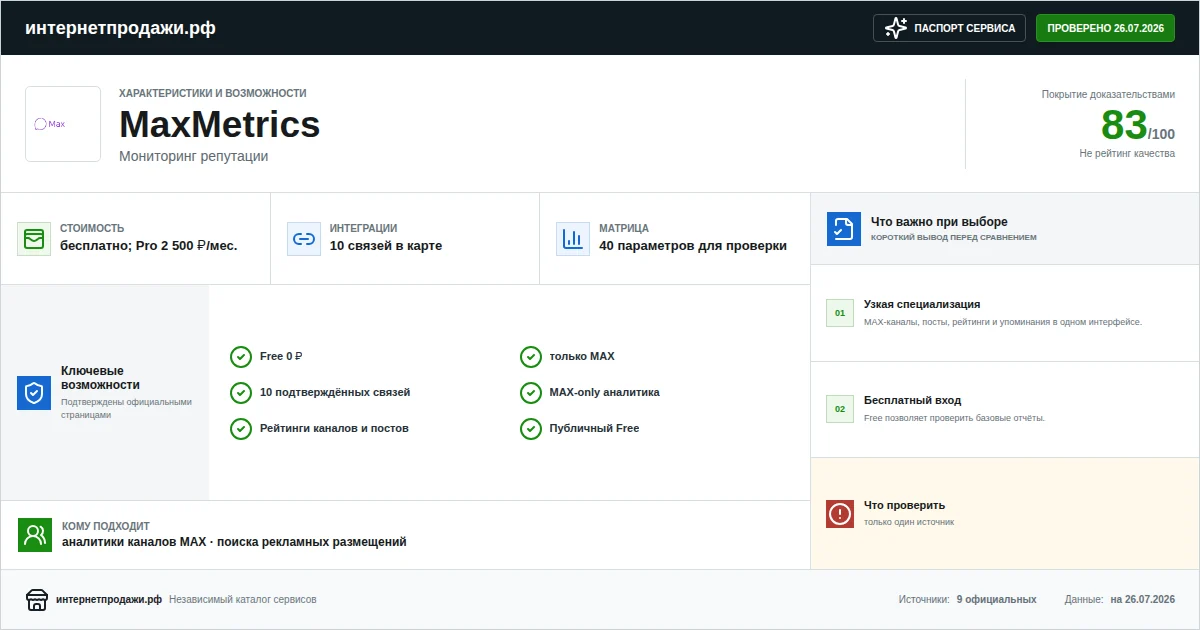This screenshot has height=630, width=1200.
Task: Click the 01 number badge
Action: coord(840,313)
